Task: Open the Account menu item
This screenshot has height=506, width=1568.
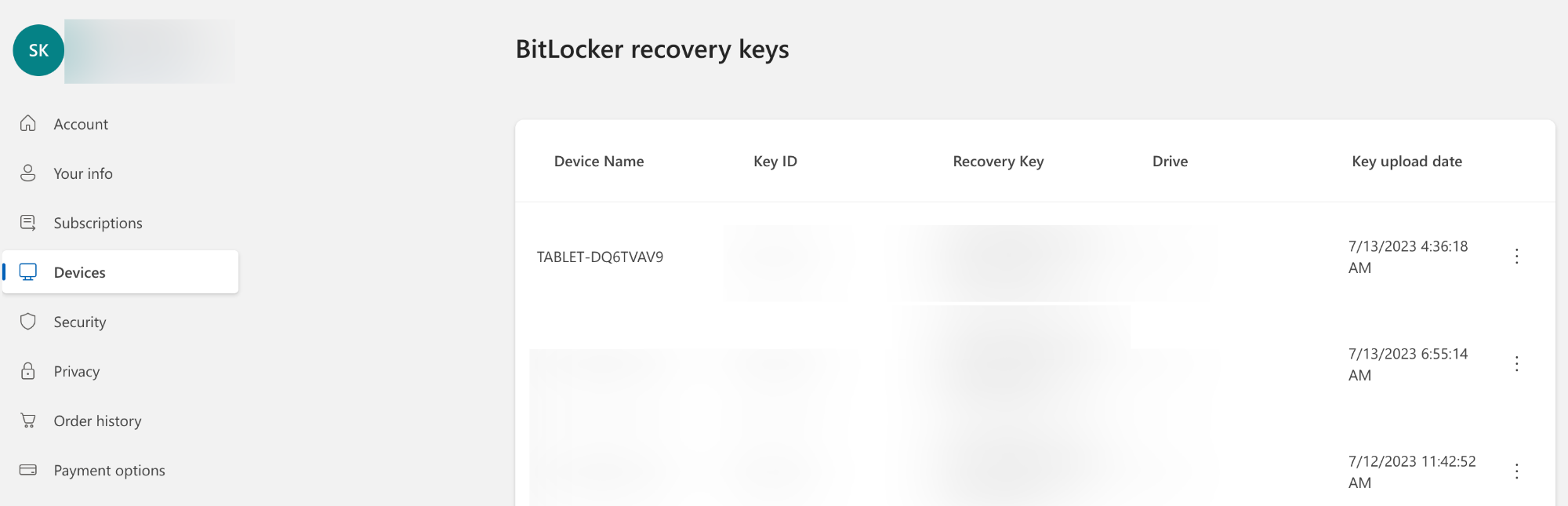Action: [x=81, y=124]
